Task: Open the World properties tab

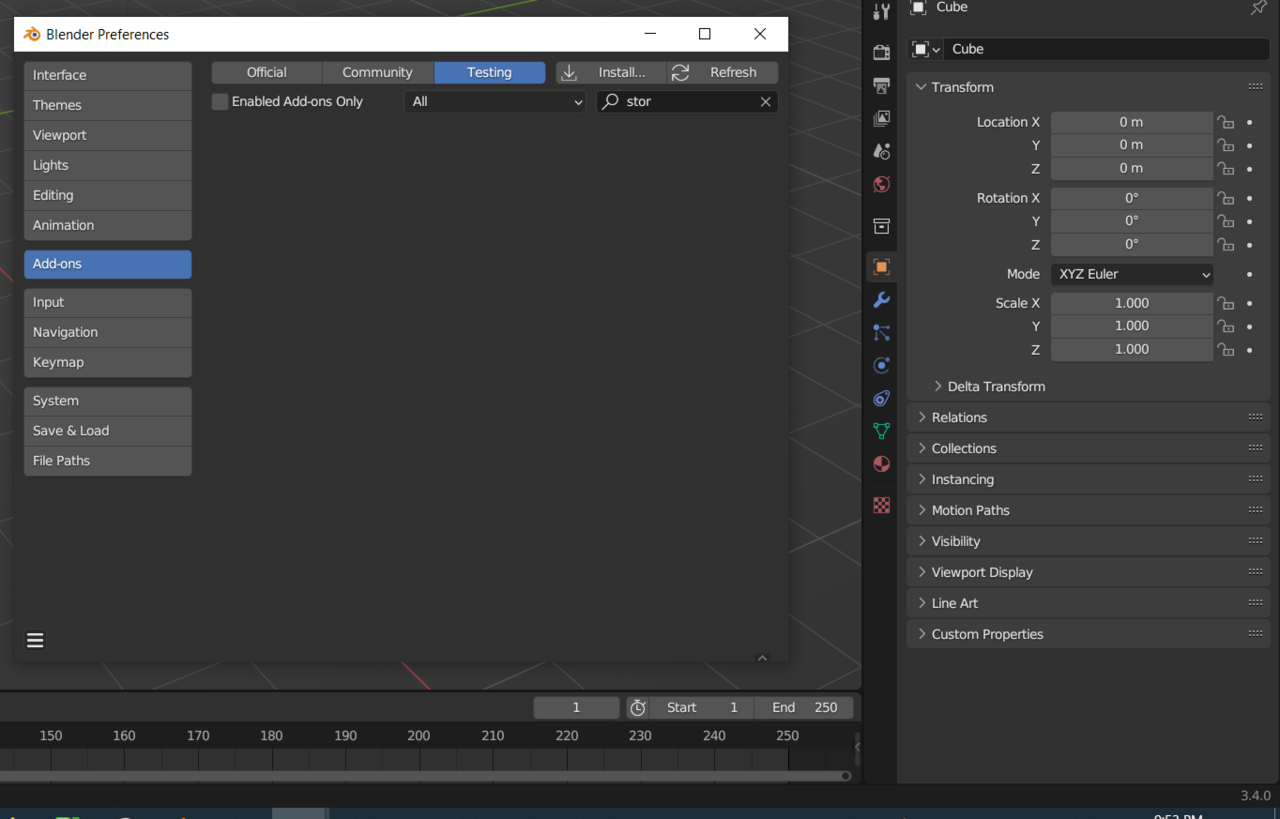Action: 881,184
